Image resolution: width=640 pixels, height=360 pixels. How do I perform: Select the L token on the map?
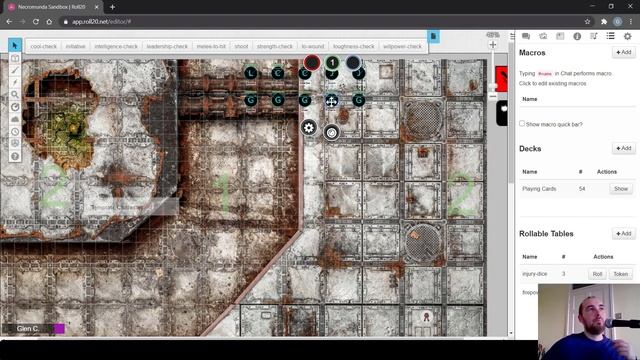pyautogui.click(x=251, y=73)
